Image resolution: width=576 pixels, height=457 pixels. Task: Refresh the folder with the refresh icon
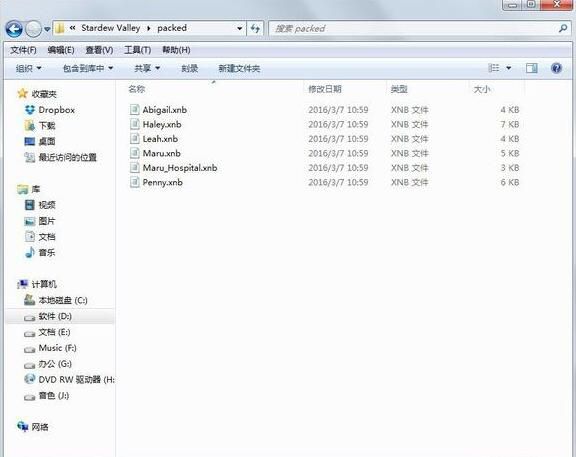[255, 28]
